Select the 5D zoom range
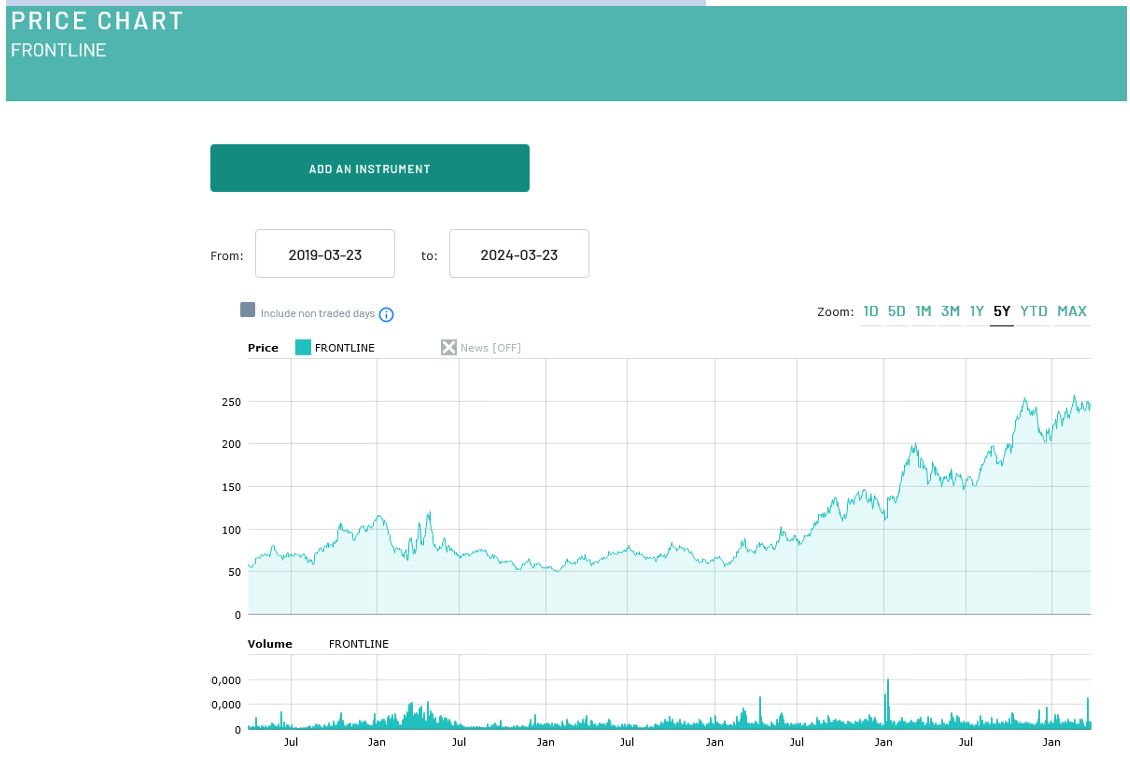 [897, 311]
